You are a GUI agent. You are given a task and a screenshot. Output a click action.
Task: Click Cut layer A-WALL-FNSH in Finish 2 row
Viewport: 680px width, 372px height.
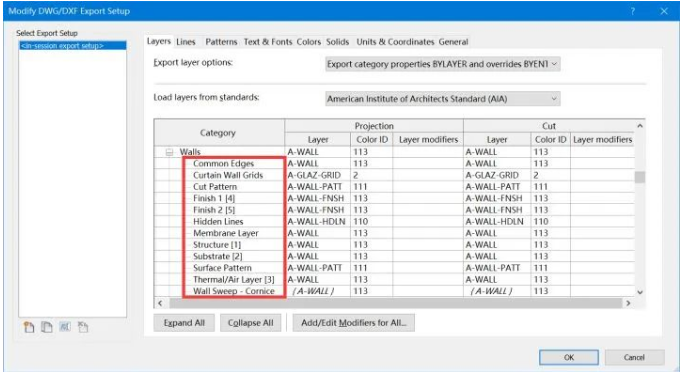[x=497, y=210]
